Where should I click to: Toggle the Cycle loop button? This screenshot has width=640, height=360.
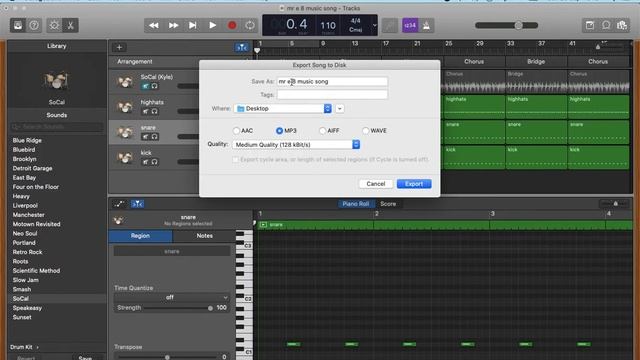pos(250,25)
